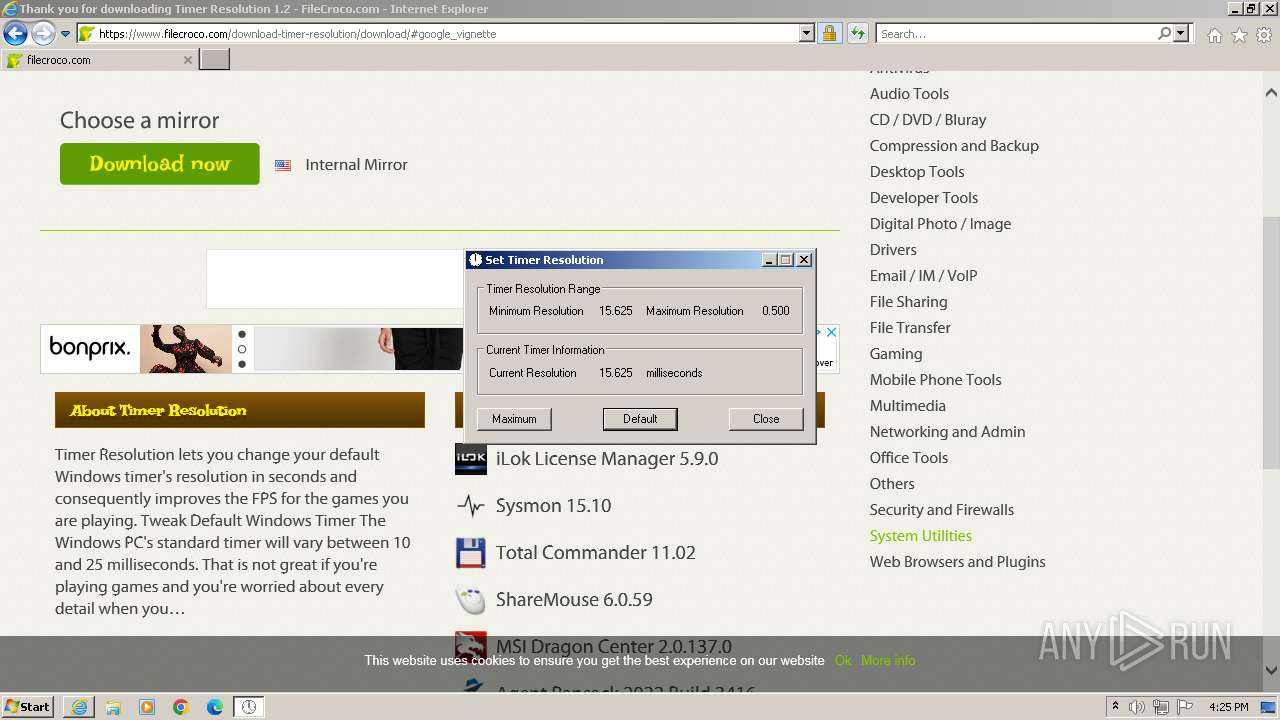Click the Sysmon pulse icon

click(471, 506)
